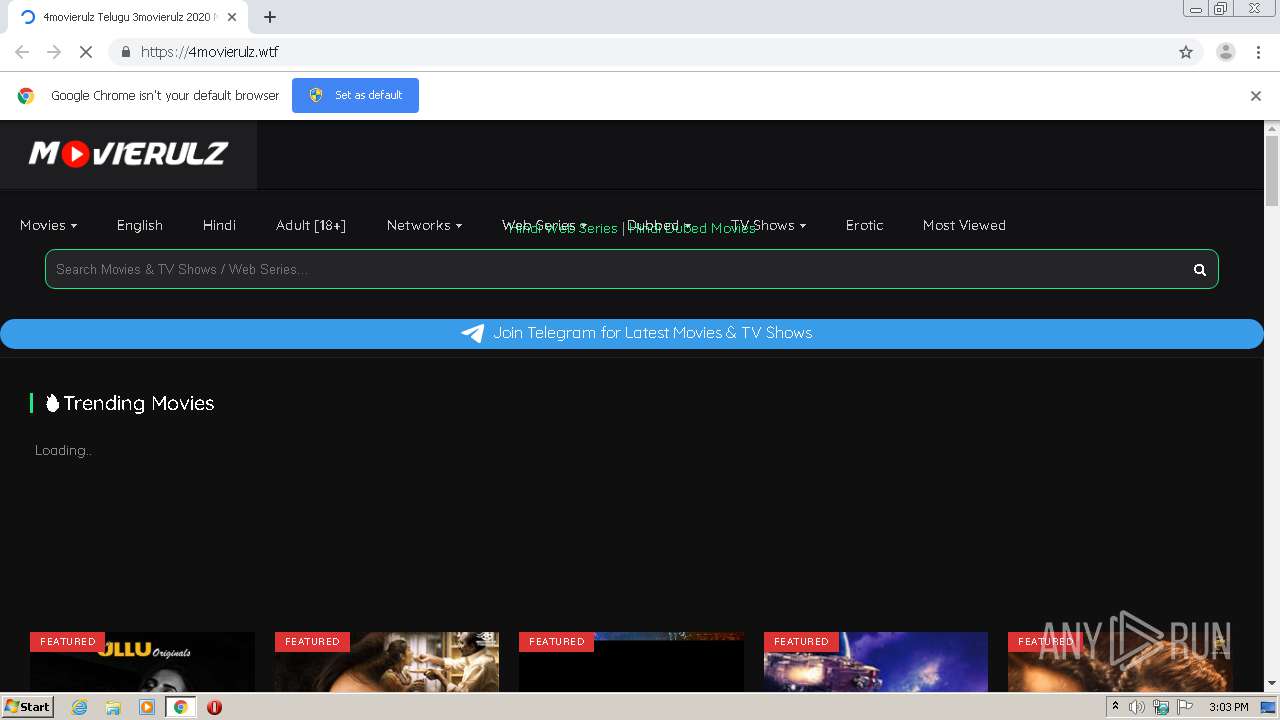Open the Most Viewed menu item
The height and width of the screenshot is (720, 1280).
pyautogui.click(x=964, y=225)
